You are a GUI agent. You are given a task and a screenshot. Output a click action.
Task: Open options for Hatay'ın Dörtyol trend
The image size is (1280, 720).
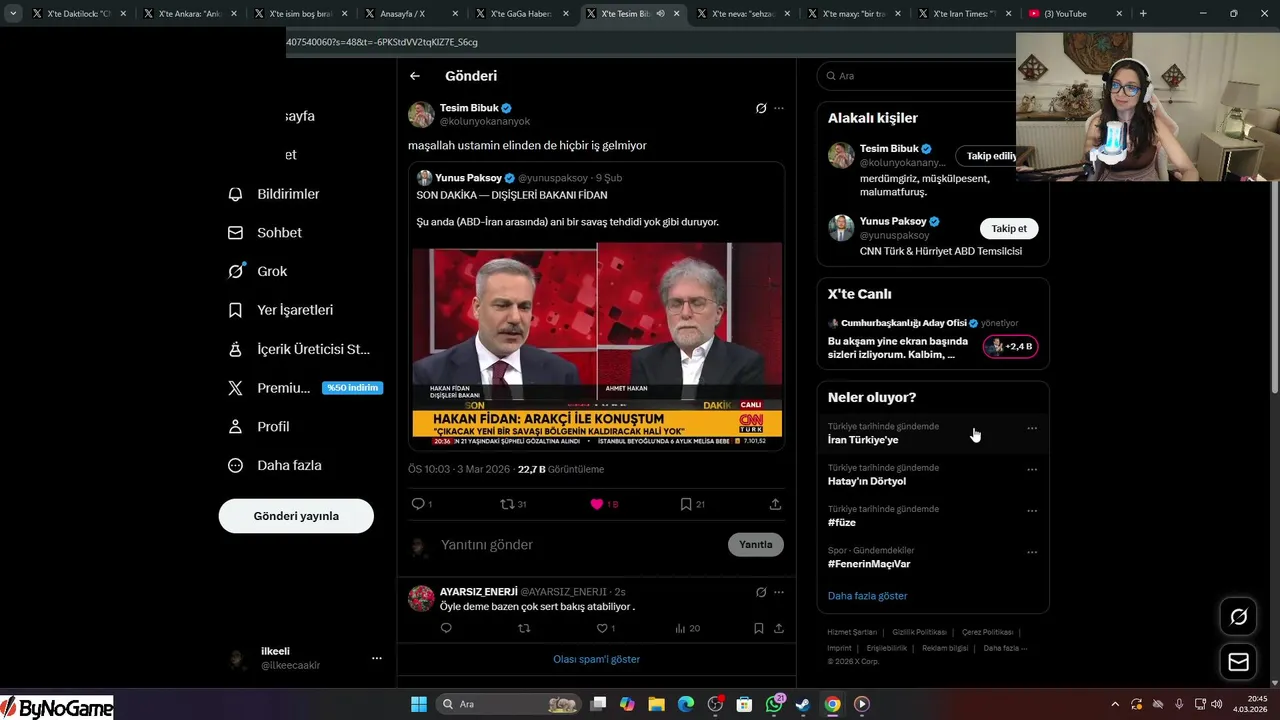1032,469
